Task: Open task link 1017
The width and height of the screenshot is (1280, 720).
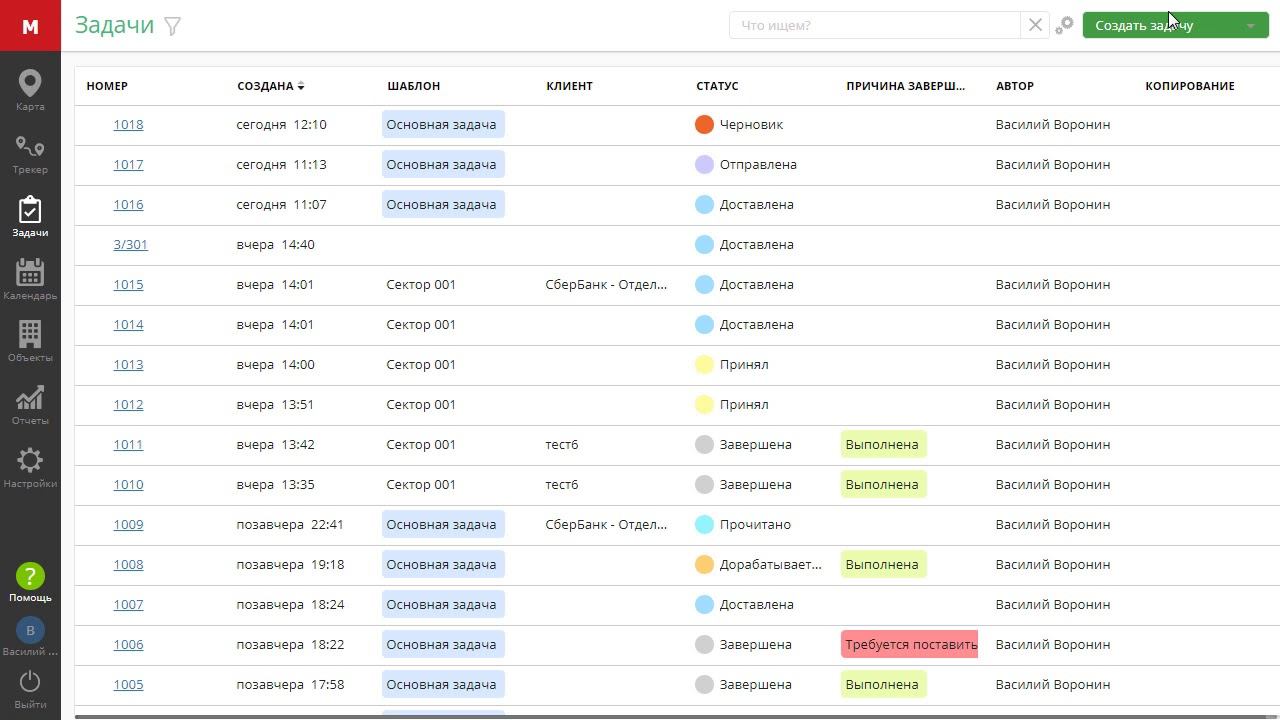Action: click(128, 165)
